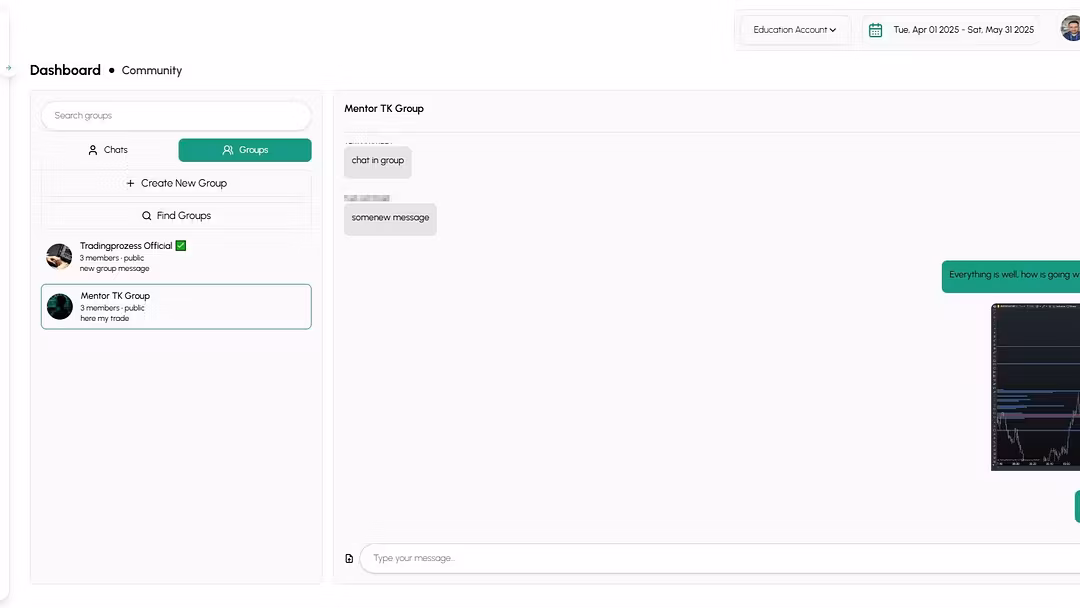Click the Community breadcrumb label

152,70
